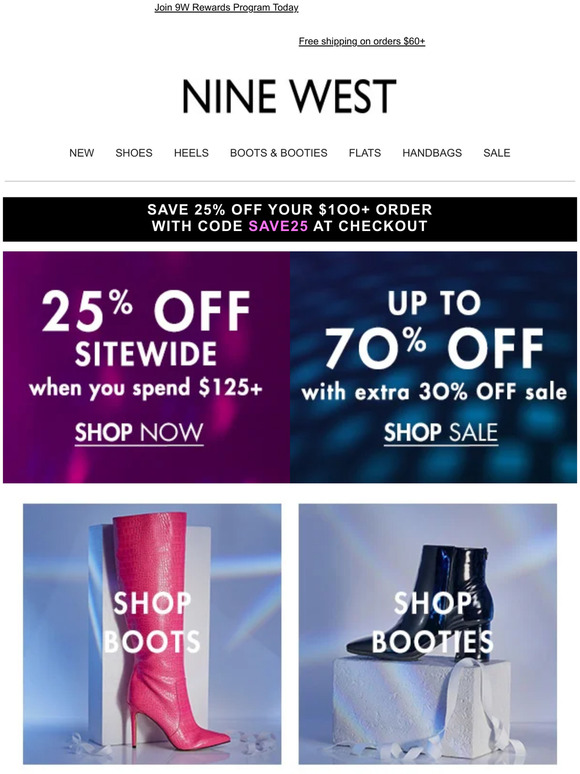Go to the SALE navigation item
The height and width of the screenshot is (774, 580).
click(x=497, y=153)
